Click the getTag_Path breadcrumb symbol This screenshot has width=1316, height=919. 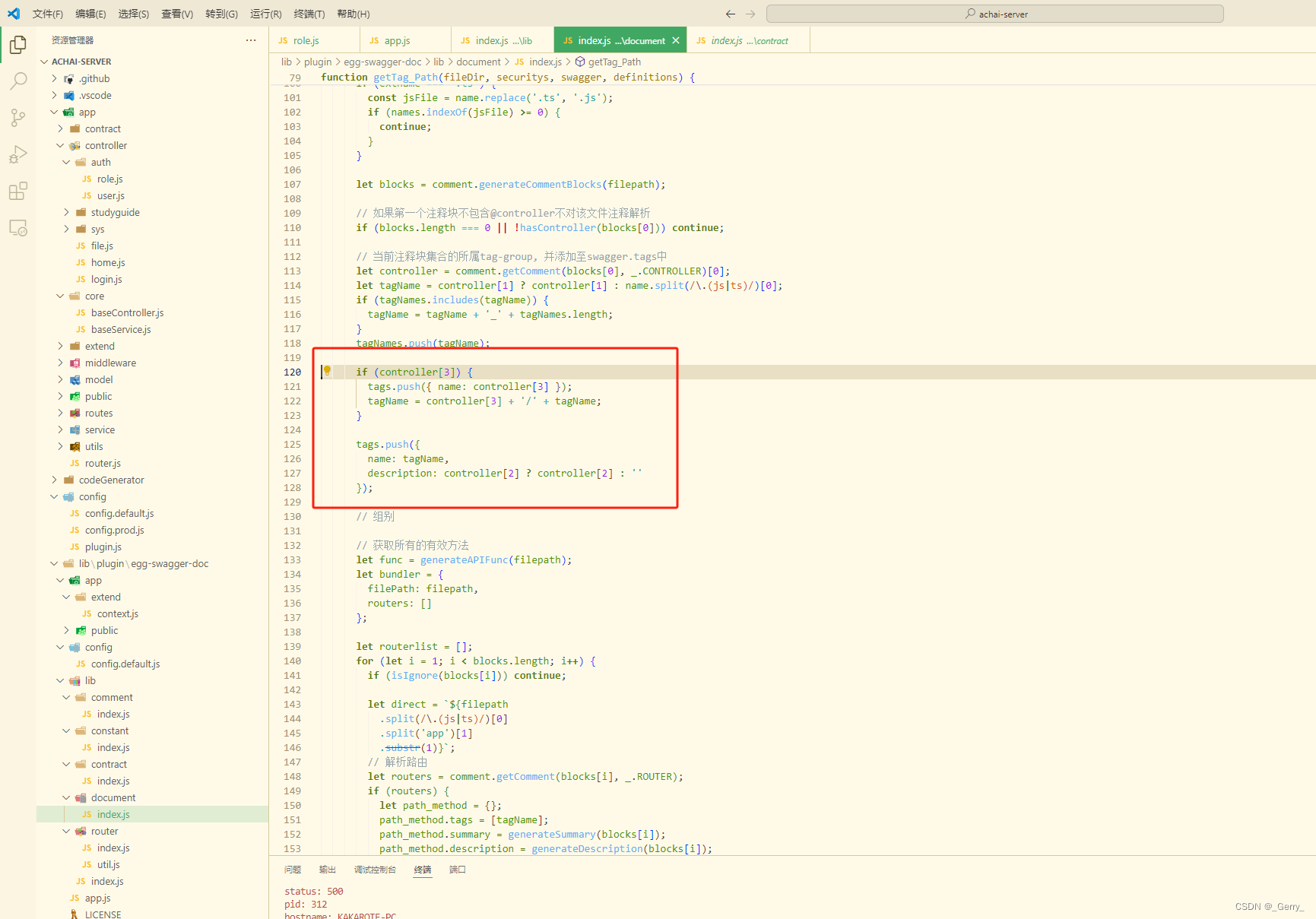(614, 62)
